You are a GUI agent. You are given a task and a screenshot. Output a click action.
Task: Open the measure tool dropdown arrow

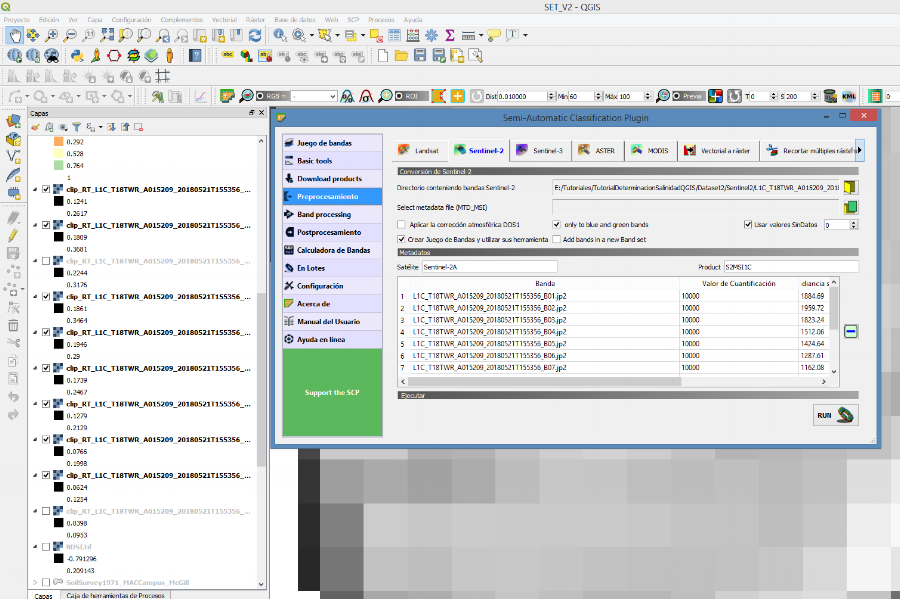click(481, 36)
